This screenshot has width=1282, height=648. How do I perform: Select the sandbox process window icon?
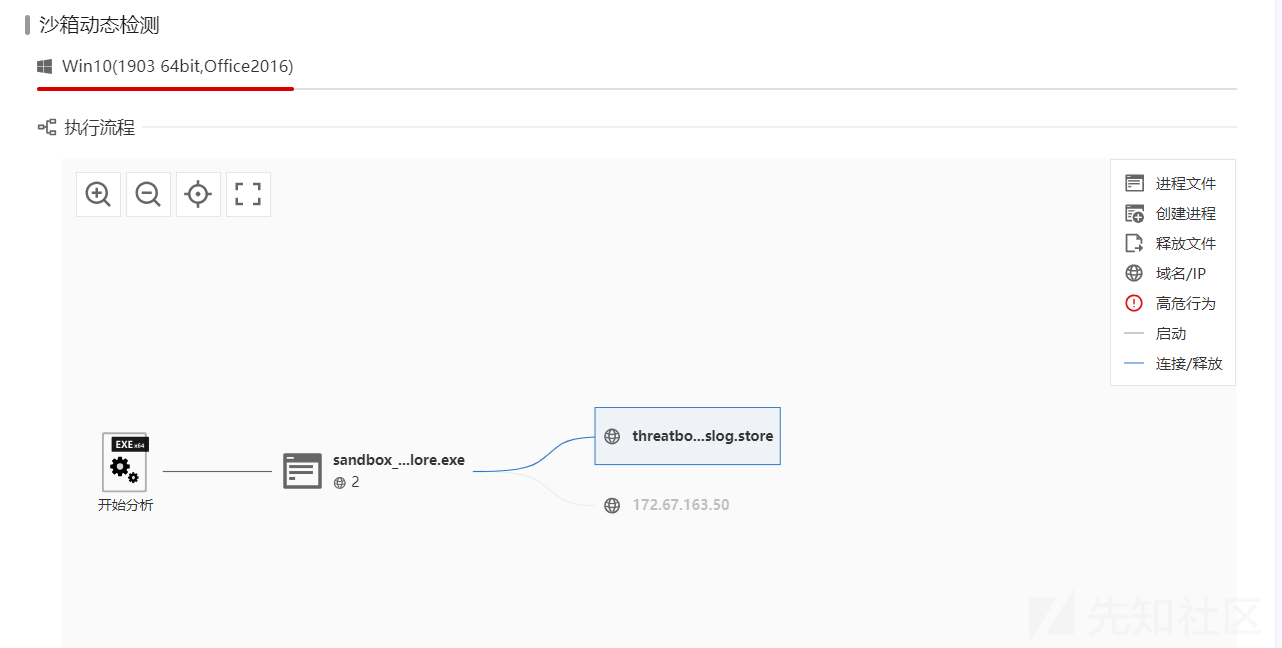(x=302, y=470)
